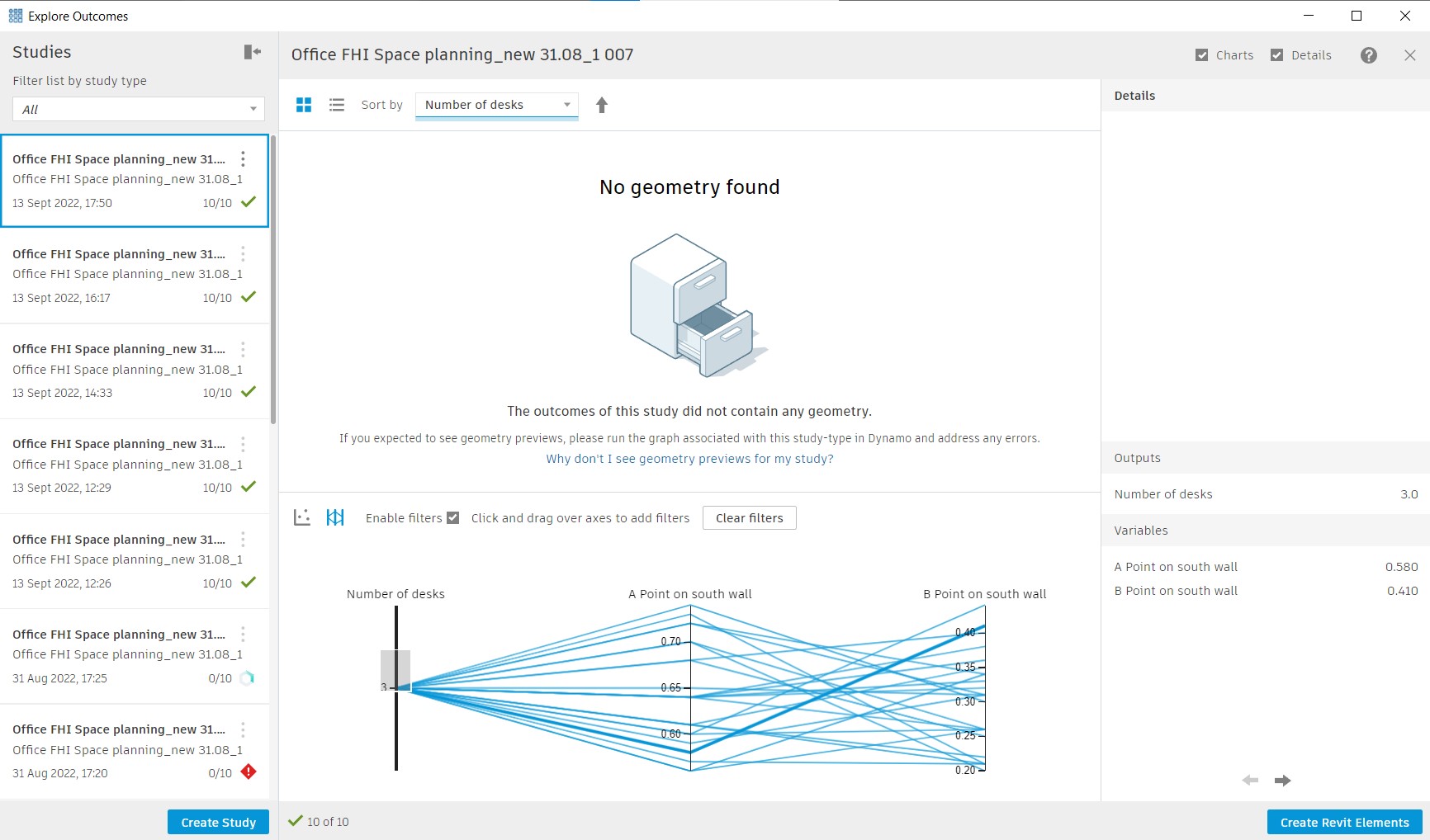Open options menu for 31 Aug 17:25 study
Image resolution: width=1430 pixels, height=840 pixels.
tap(243, 634)
